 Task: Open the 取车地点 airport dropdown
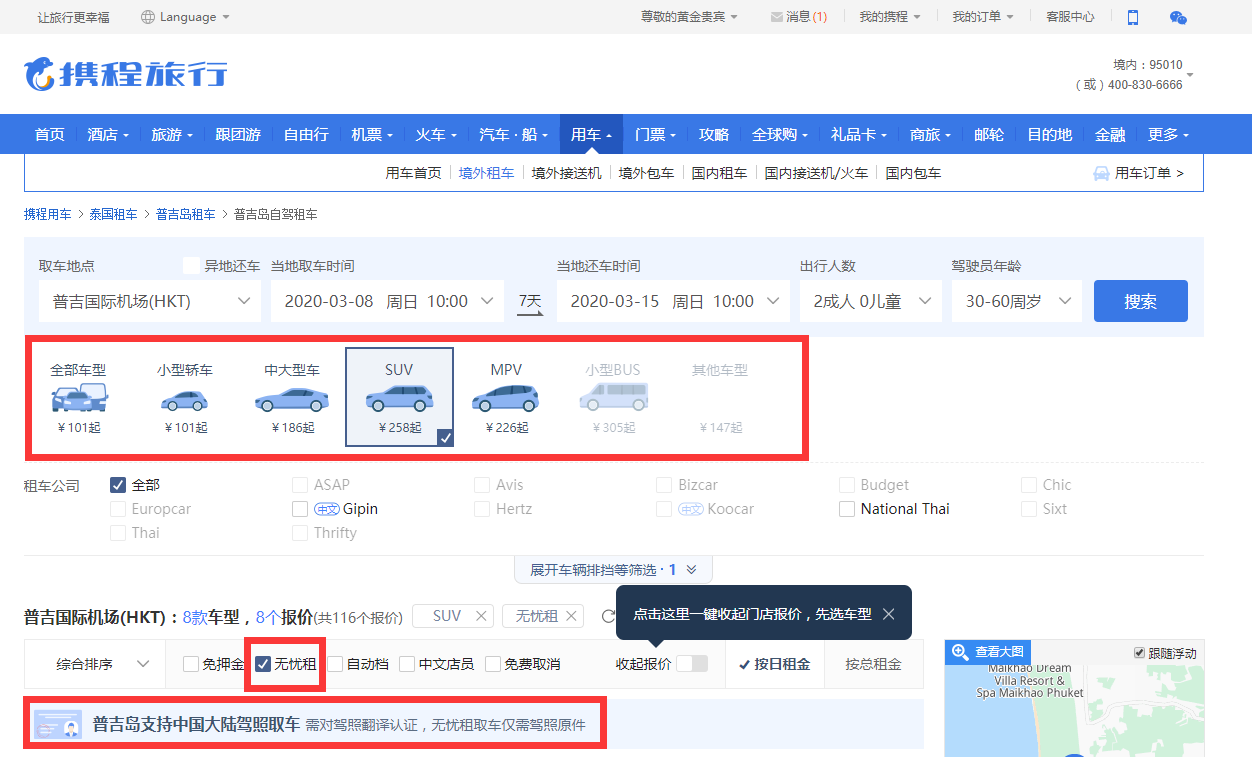(149, 301)
